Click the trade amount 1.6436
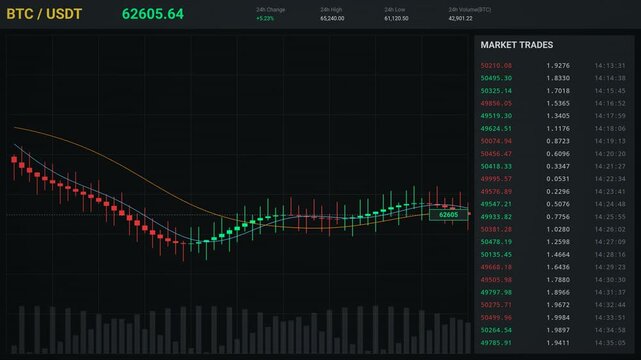The width and height of the screenshot is (641, 360). [x=558, y=267]
